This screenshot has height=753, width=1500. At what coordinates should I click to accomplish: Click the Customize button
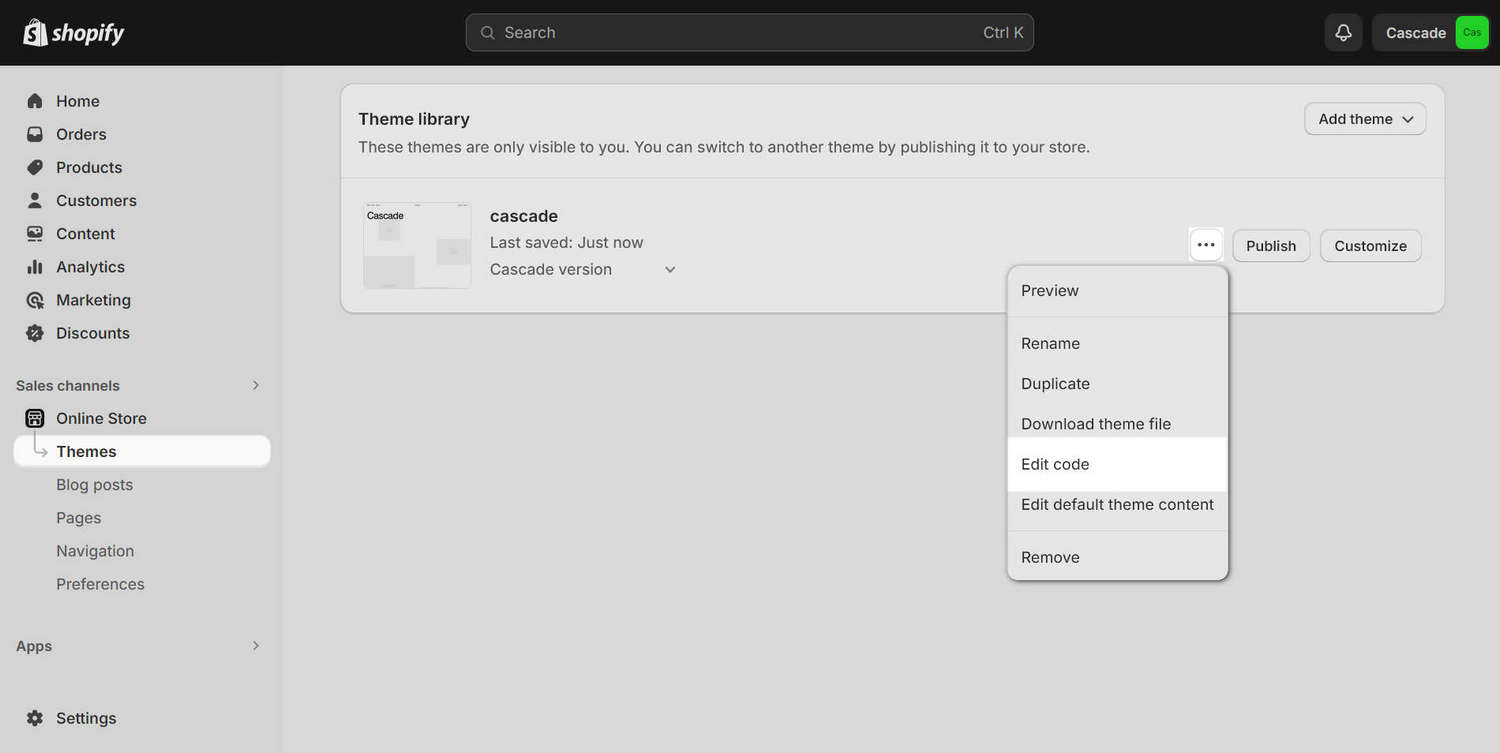coord(1370,246)
